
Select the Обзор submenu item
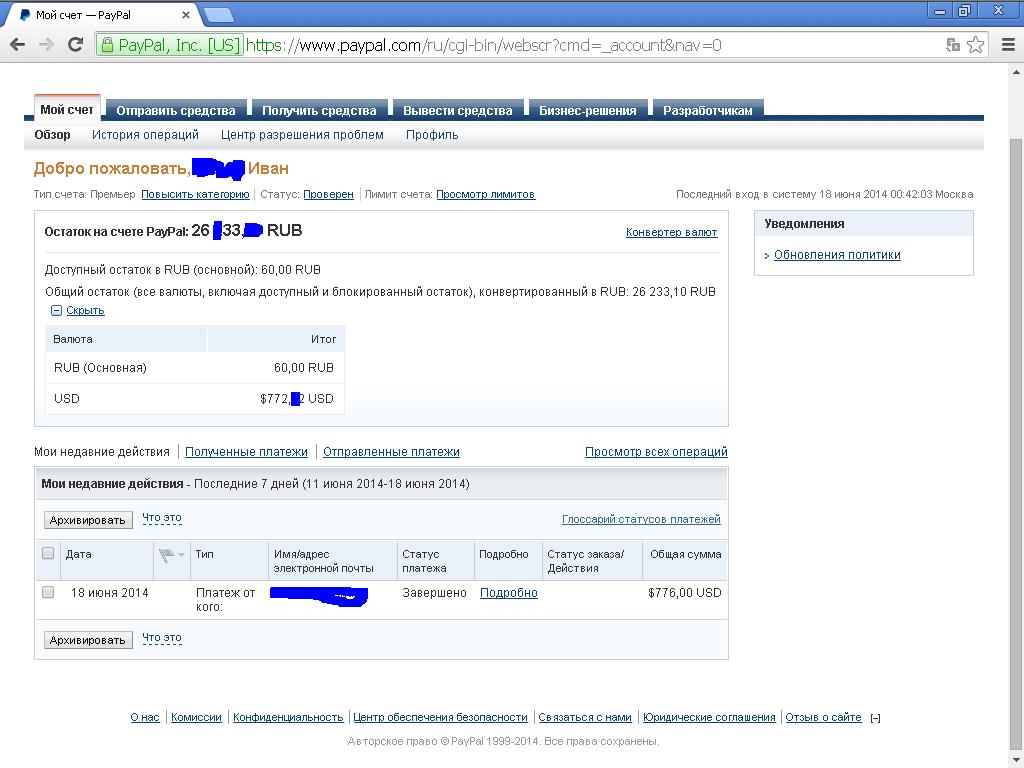pyautogui.click(x=52, y=135)
